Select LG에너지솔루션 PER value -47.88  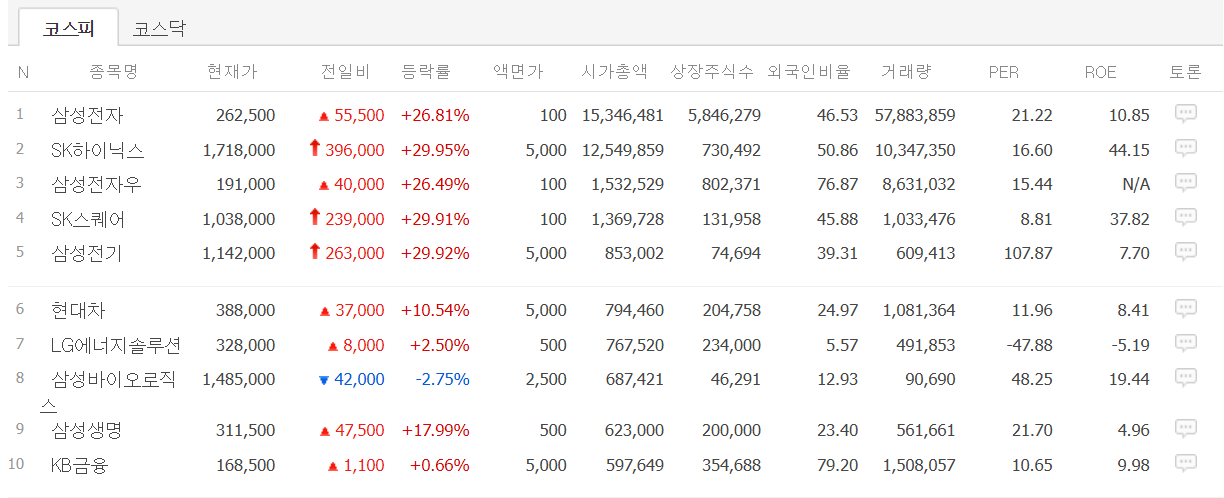click(1028, 345)
